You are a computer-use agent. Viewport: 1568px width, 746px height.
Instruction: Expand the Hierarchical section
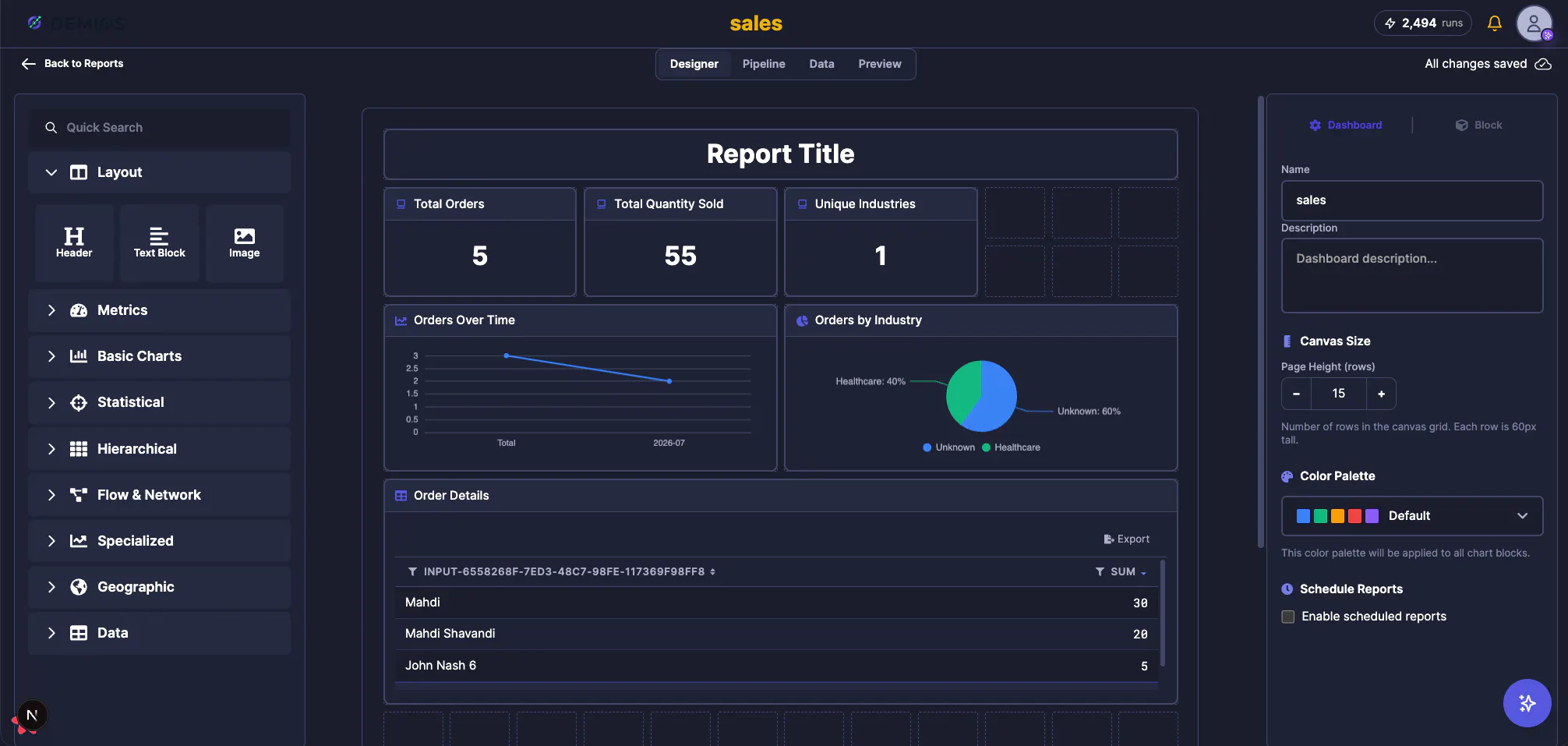click(x=159, y=449)
